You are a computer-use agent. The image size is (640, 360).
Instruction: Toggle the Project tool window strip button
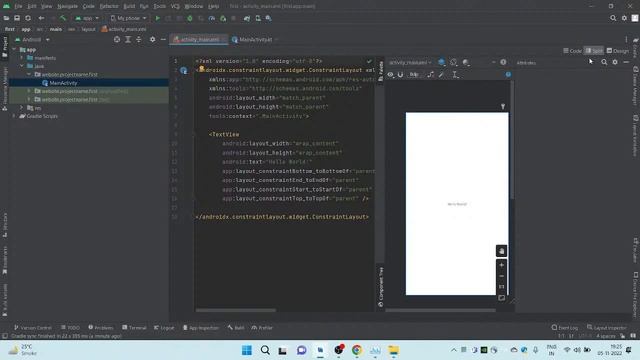click(x=5, y=48)
